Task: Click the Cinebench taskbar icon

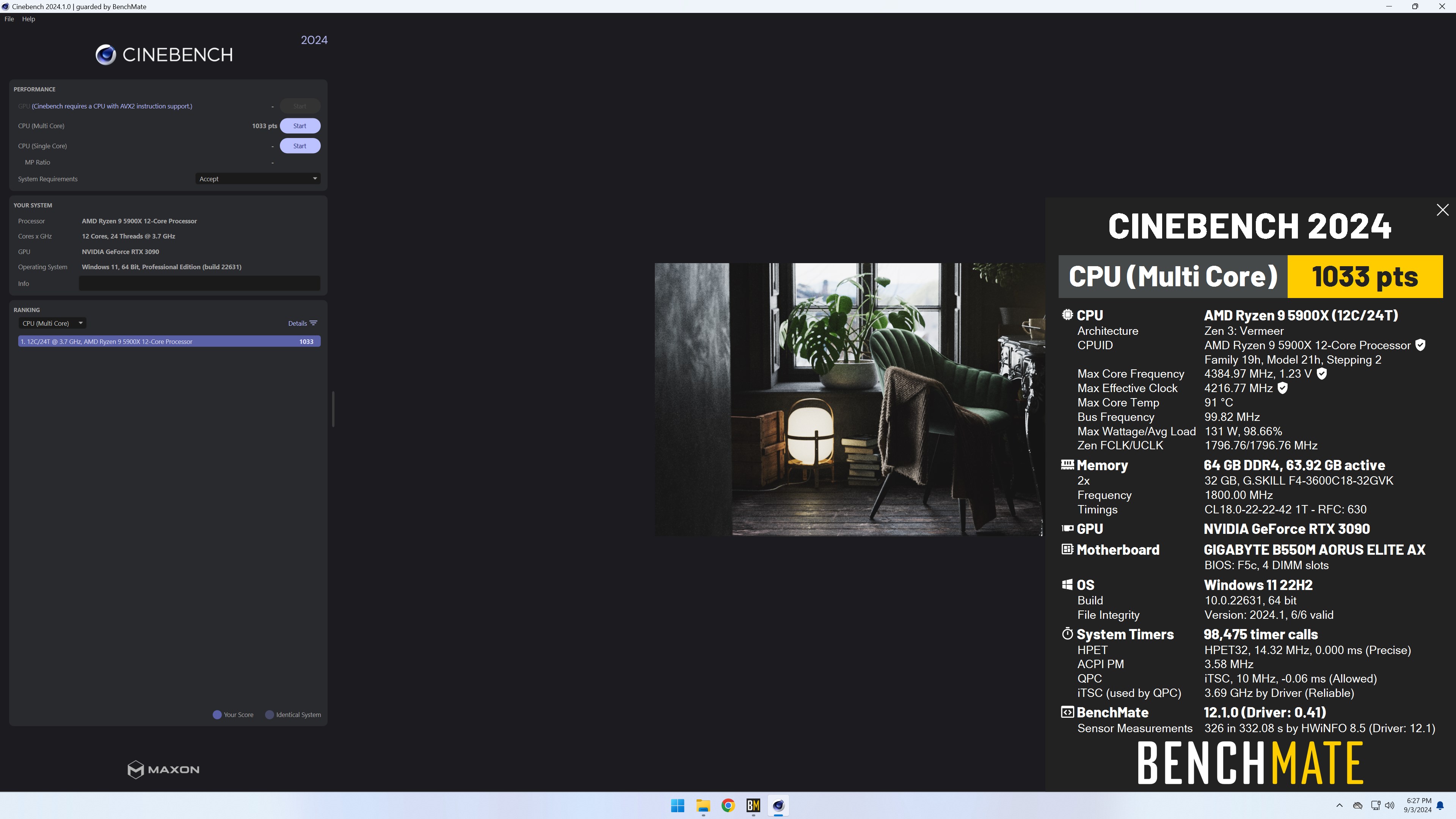Action: click(x=778, y=805)
